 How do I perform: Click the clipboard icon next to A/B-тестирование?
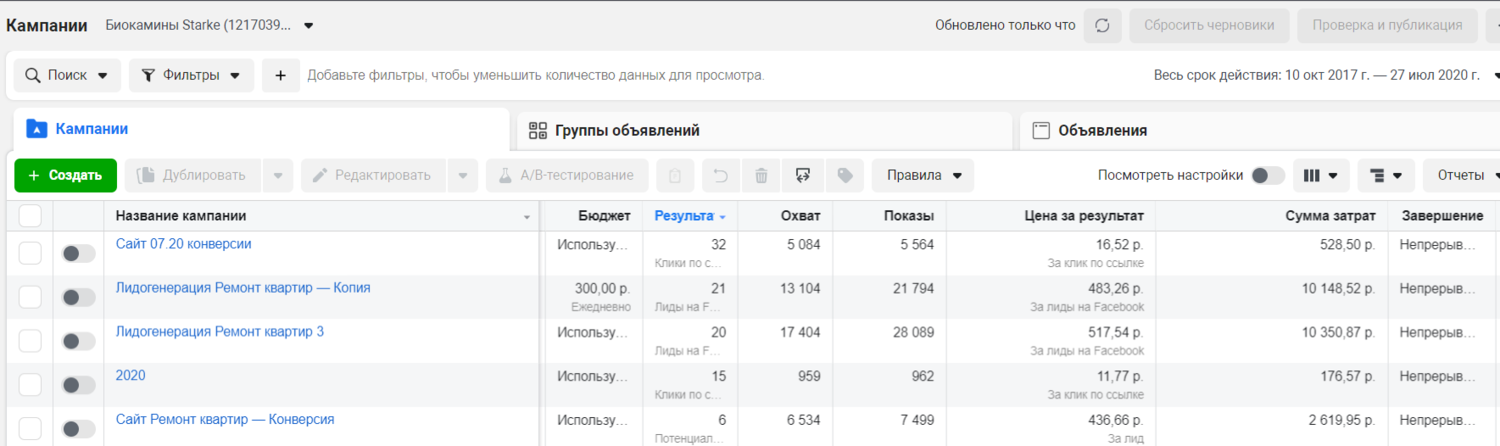pyautogui.click(x=675, y=176)
